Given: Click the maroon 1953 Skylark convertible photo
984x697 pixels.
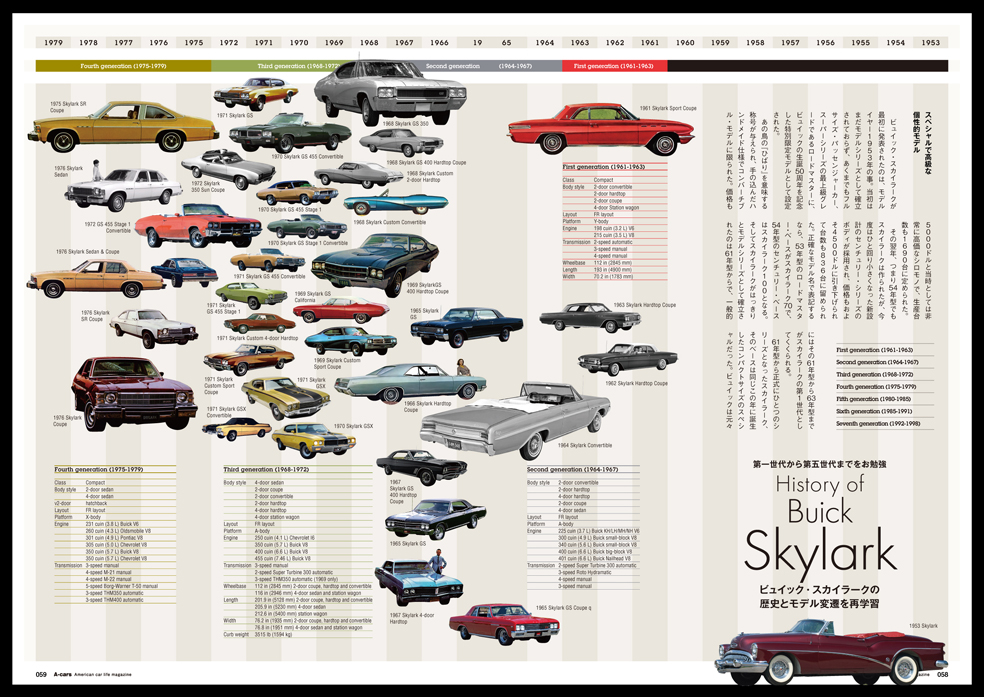Looking at the screenshot, I should pyautogui.click(x=831, y=654).
